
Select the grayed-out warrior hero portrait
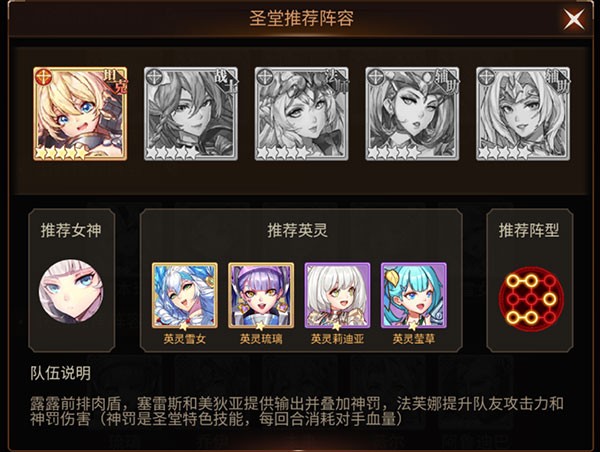tap(191, 114)
